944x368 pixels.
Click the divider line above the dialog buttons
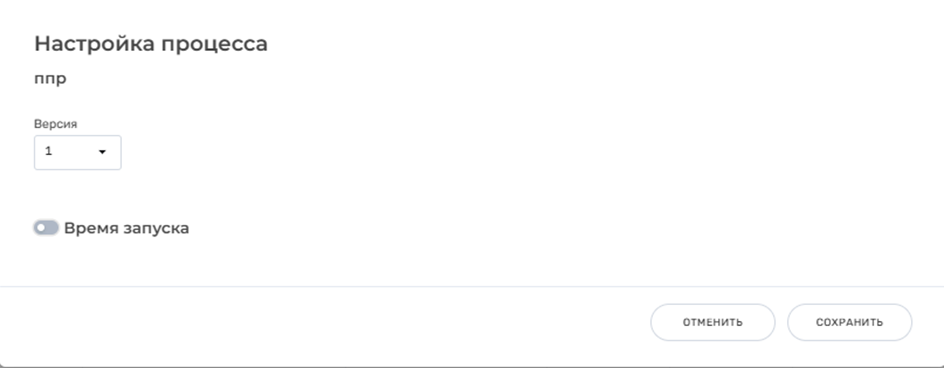[x=472, y=287]
